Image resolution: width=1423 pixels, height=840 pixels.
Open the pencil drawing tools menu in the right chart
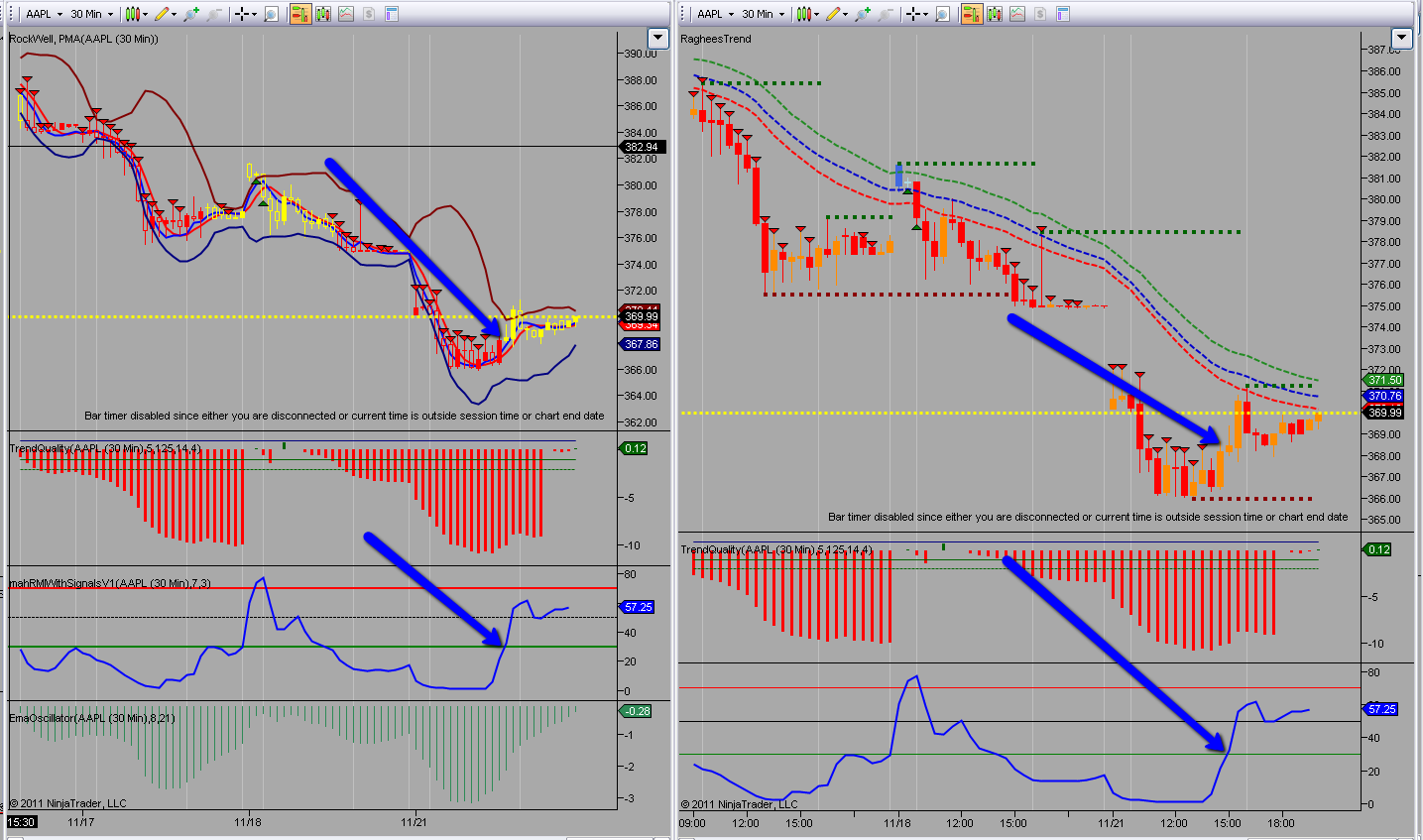(837, 14)
